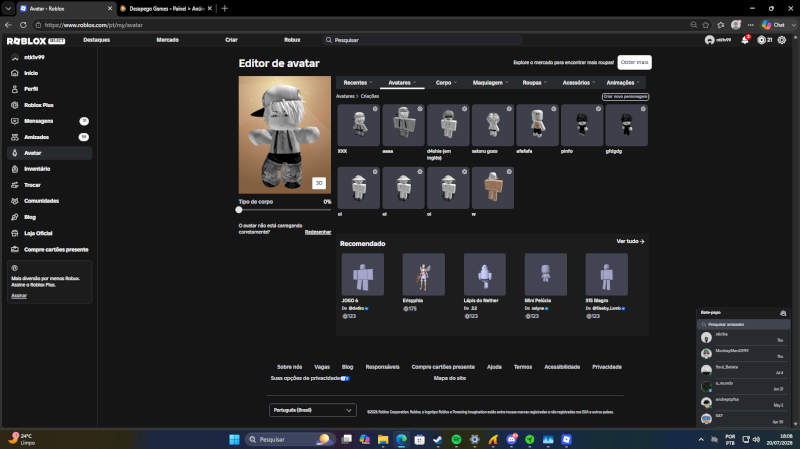Click Criar novo personagem button

625,96
